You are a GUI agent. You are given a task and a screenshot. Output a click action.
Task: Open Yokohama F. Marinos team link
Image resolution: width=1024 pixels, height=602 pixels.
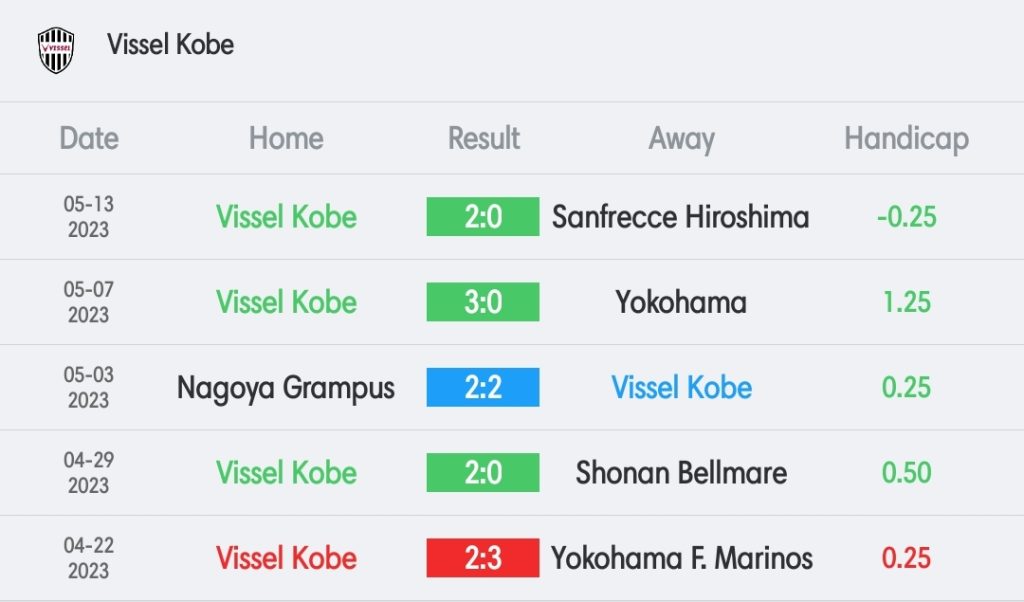point(682,558)
